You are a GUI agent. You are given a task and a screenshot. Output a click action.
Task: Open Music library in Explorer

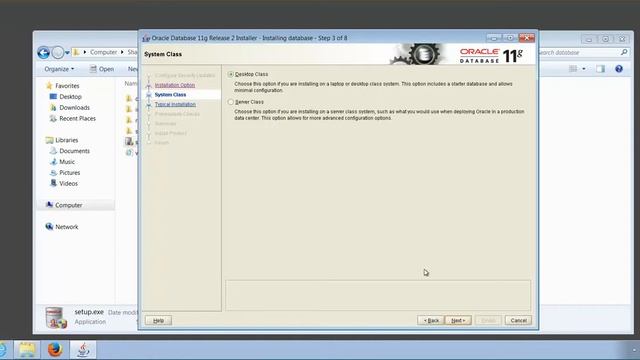pyautogui.click(x=67, y=162)
